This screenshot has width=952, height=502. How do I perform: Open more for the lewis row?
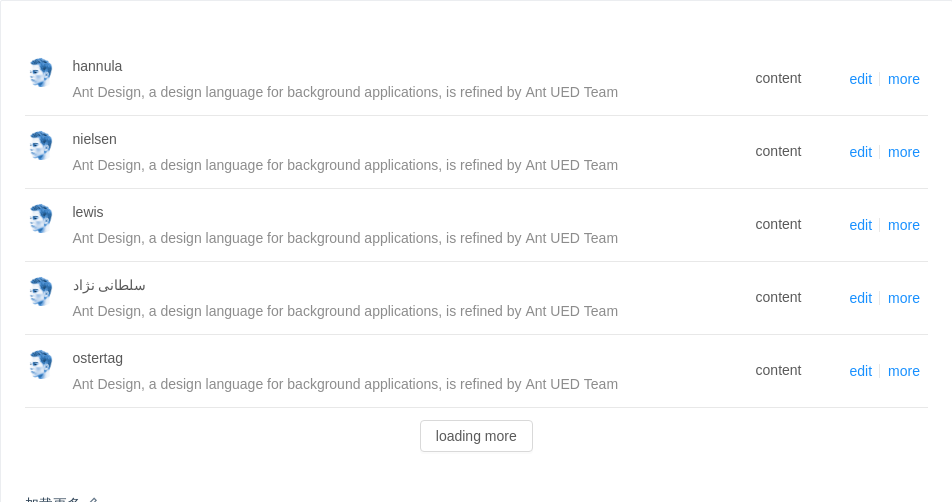903,225
